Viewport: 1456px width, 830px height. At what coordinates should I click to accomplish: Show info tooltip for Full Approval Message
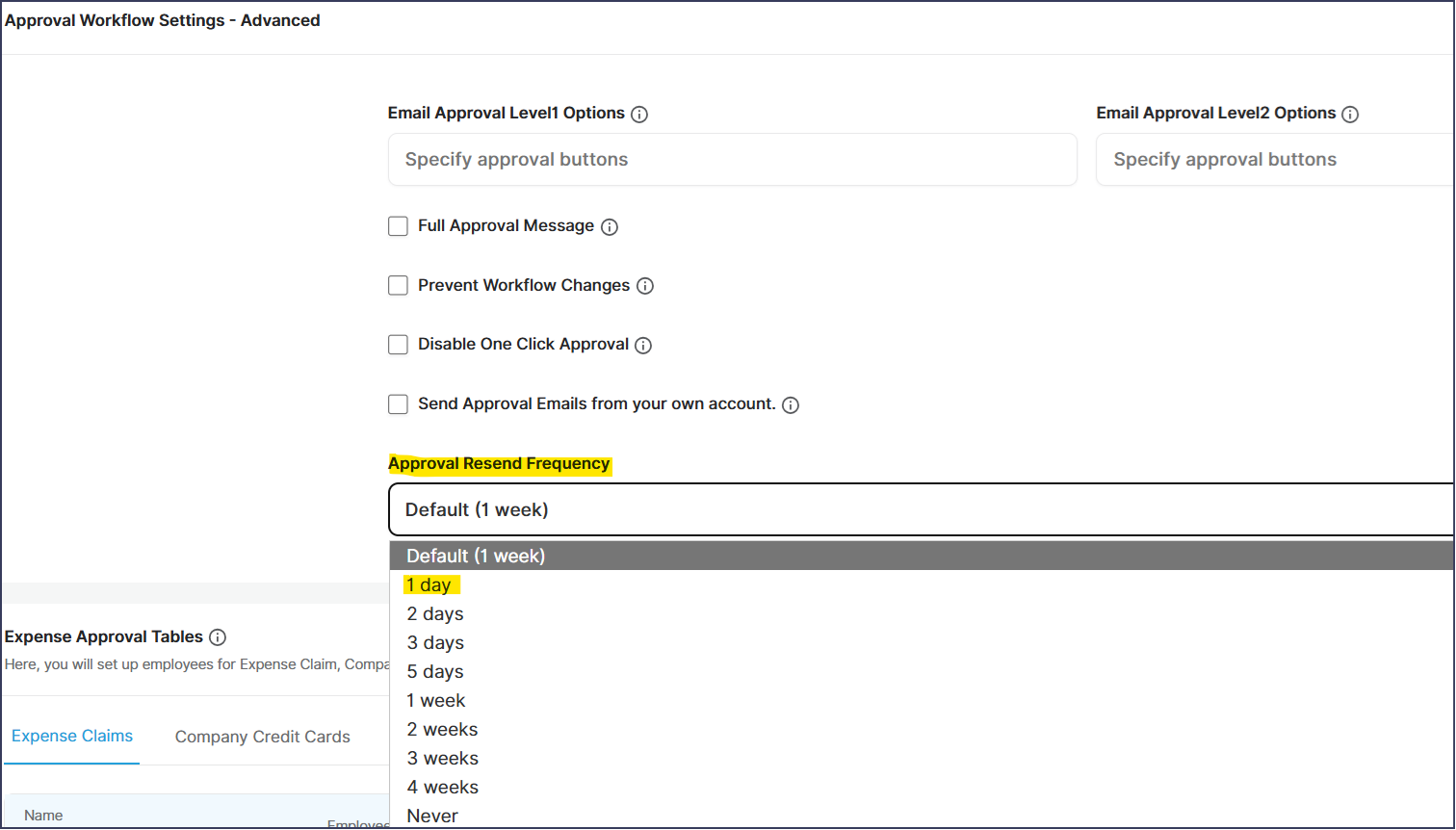point(610,227)
